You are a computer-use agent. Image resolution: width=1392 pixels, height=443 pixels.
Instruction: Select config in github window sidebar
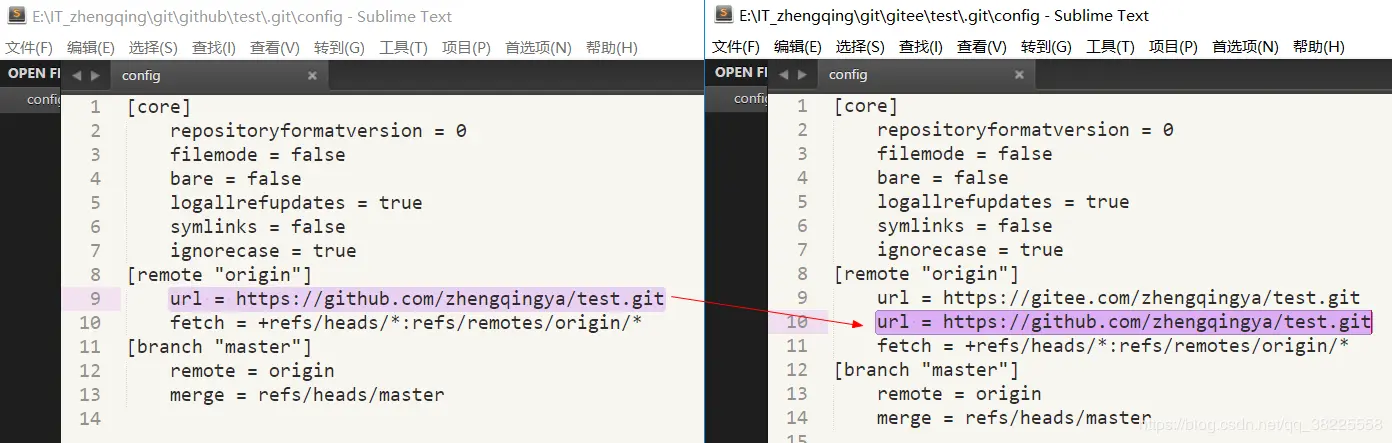point(44,99)
